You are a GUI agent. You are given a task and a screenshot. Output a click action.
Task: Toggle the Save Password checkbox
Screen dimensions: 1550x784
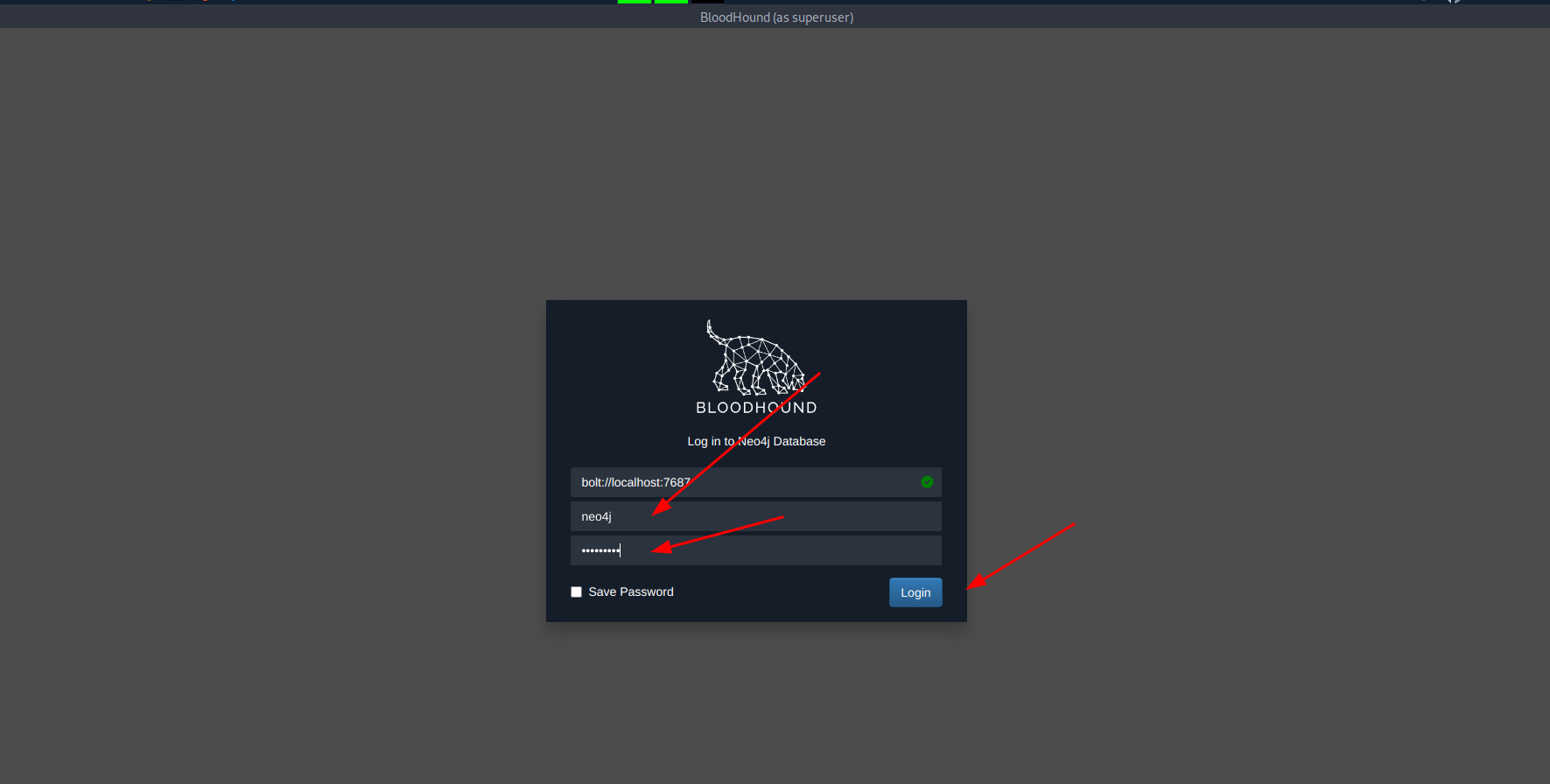(x=576, y=592)
